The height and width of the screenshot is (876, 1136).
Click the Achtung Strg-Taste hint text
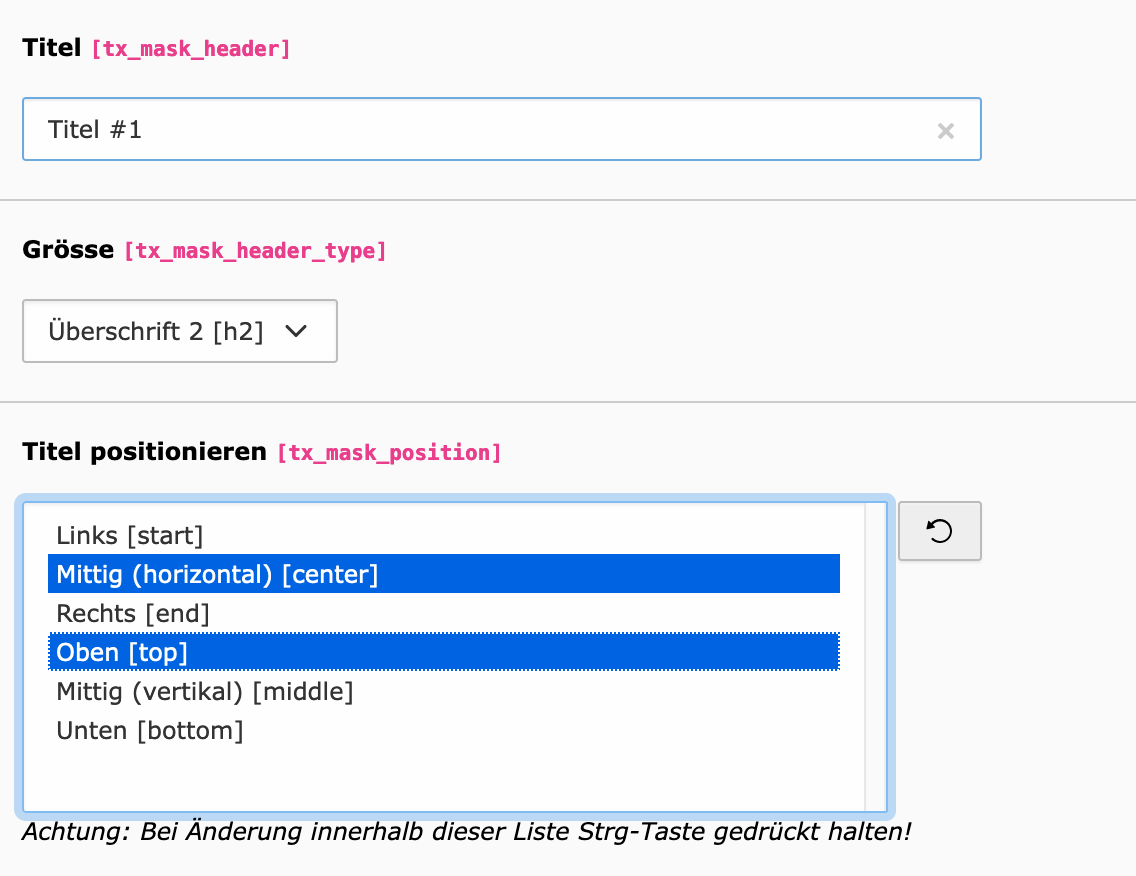(465, 831)
